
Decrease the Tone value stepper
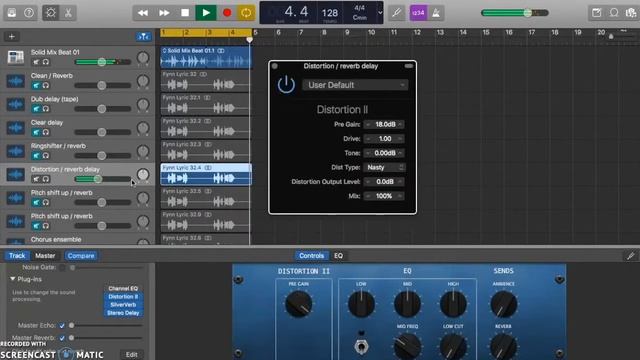coord(368,153)
